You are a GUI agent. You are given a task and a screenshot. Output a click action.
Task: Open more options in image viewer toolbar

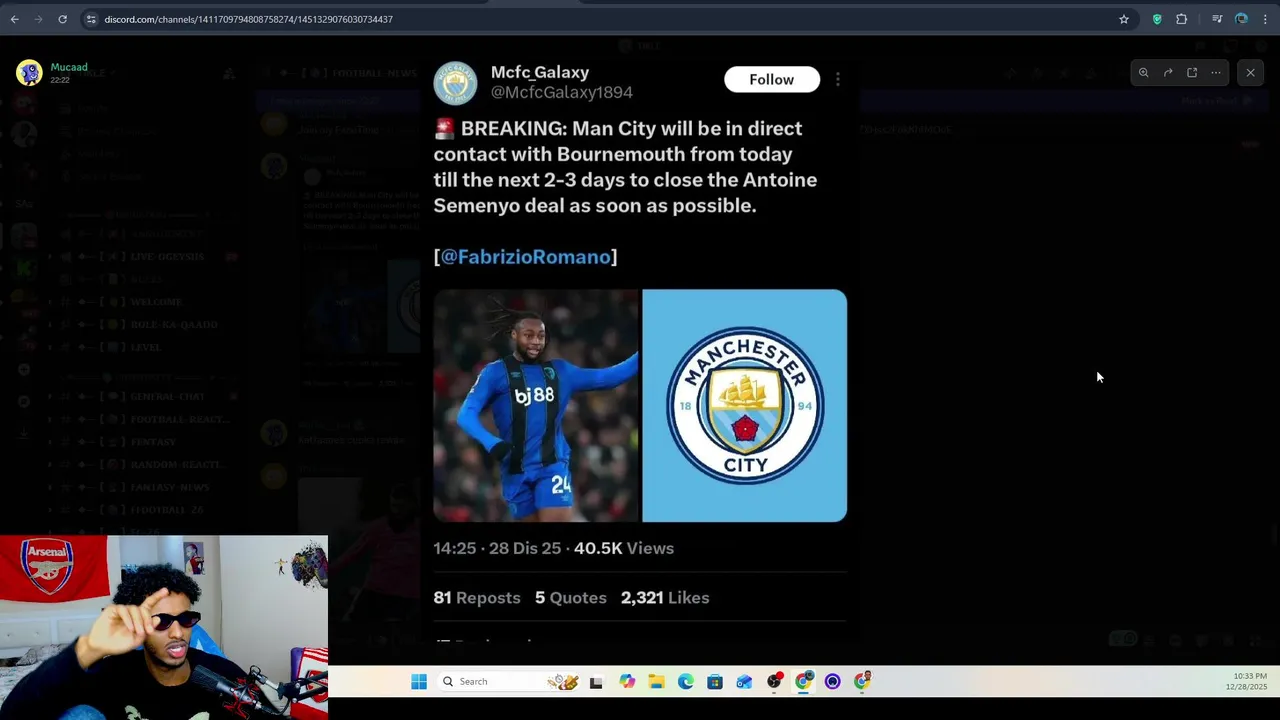tap(1216, 73)
